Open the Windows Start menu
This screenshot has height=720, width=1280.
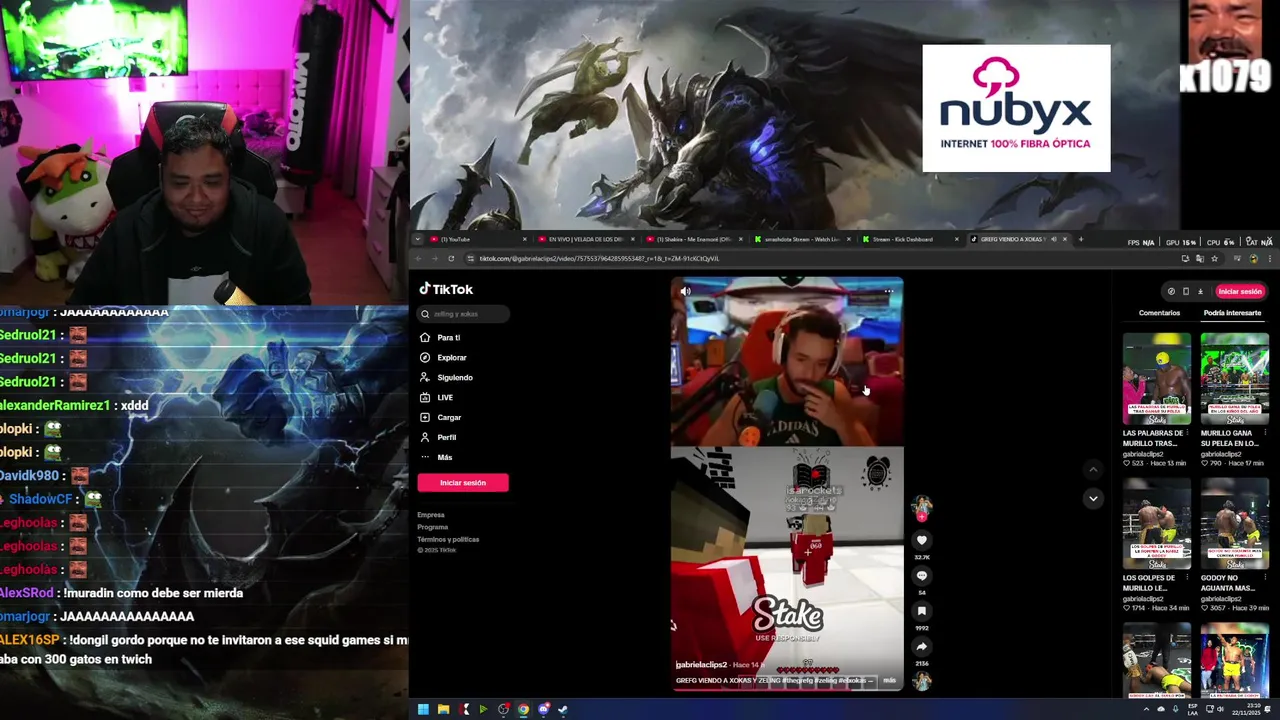[423, 709]
